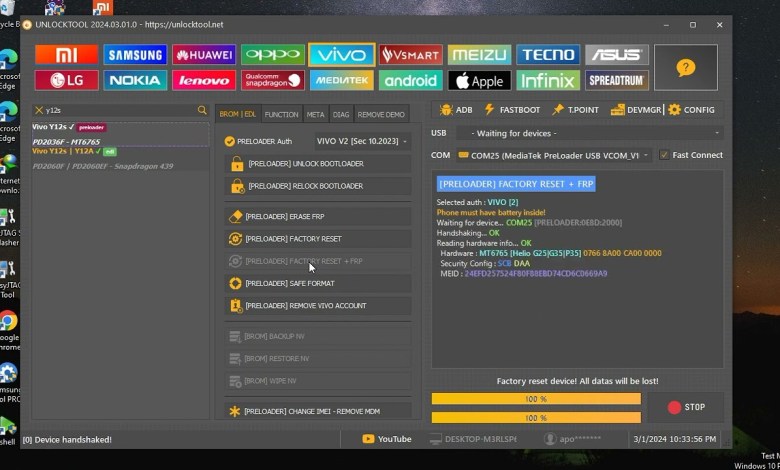
Task: Select the Infinix brand icon
Action: [547, 80]
